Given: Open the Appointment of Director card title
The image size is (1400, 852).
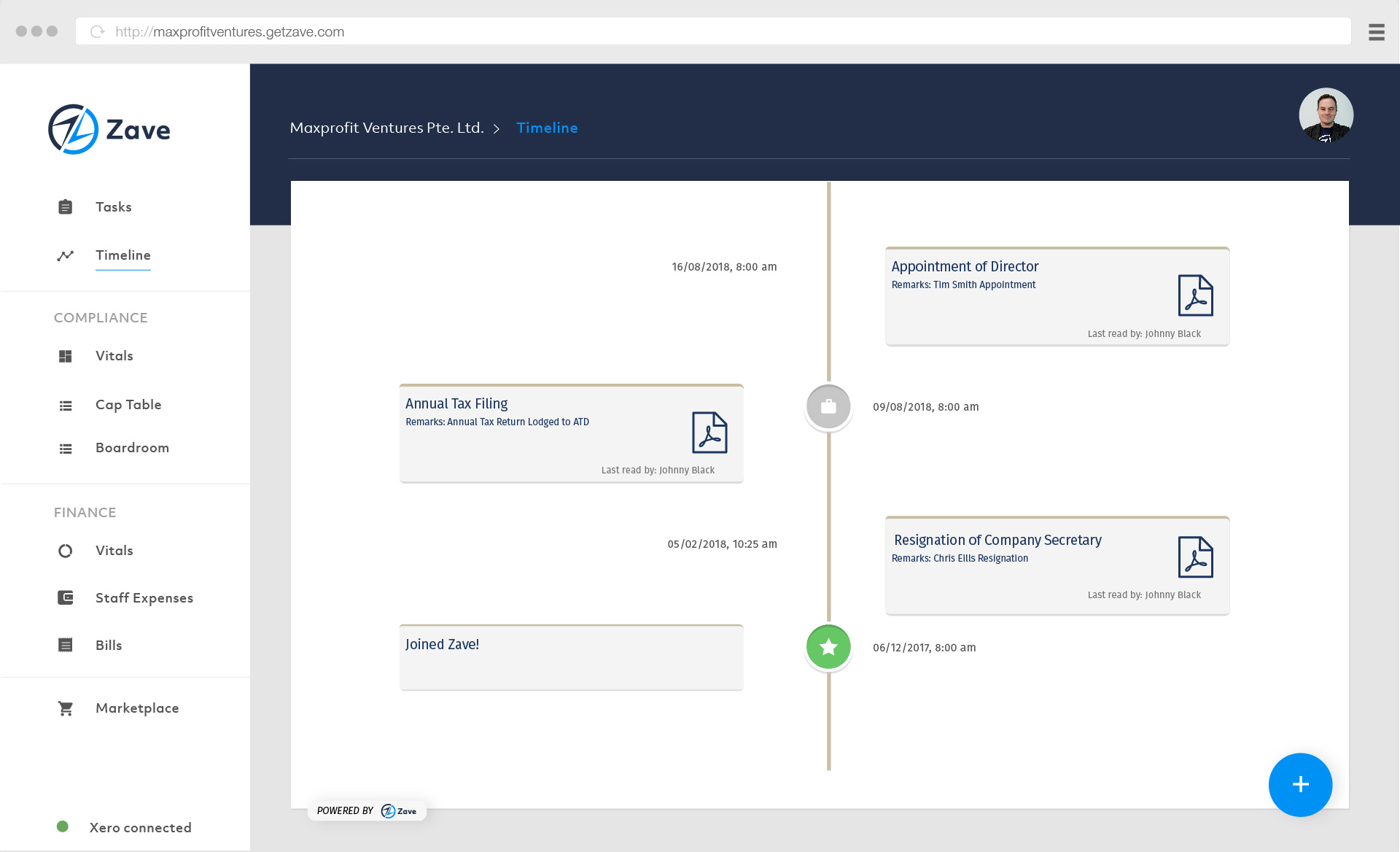Looking at the screenshot, I should coord(965,266).
